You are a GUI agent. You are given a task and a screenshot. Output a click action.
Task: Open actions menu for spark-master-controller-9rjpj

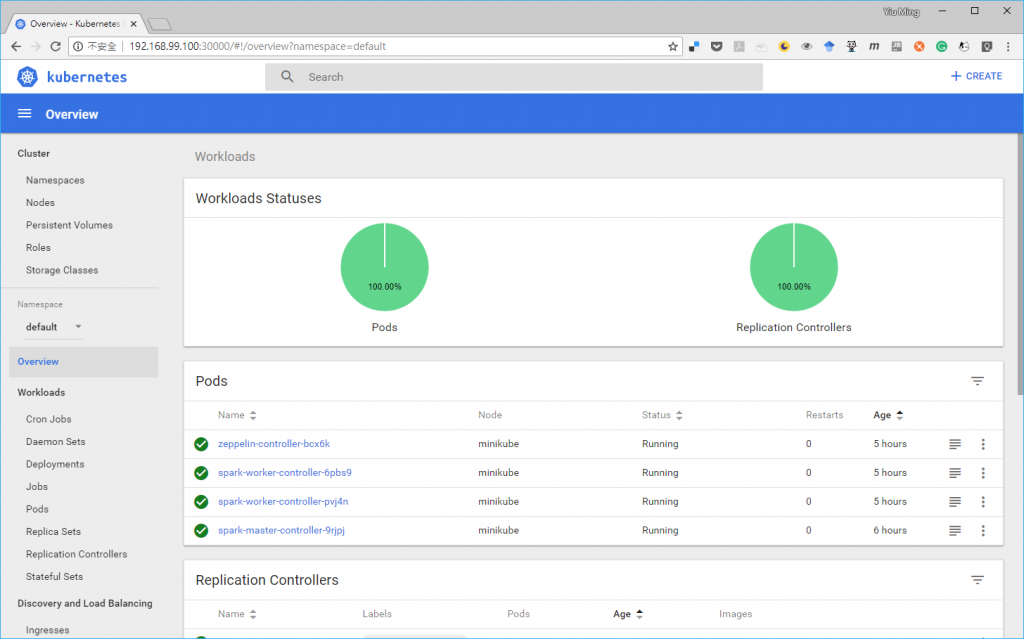point(983,531)
